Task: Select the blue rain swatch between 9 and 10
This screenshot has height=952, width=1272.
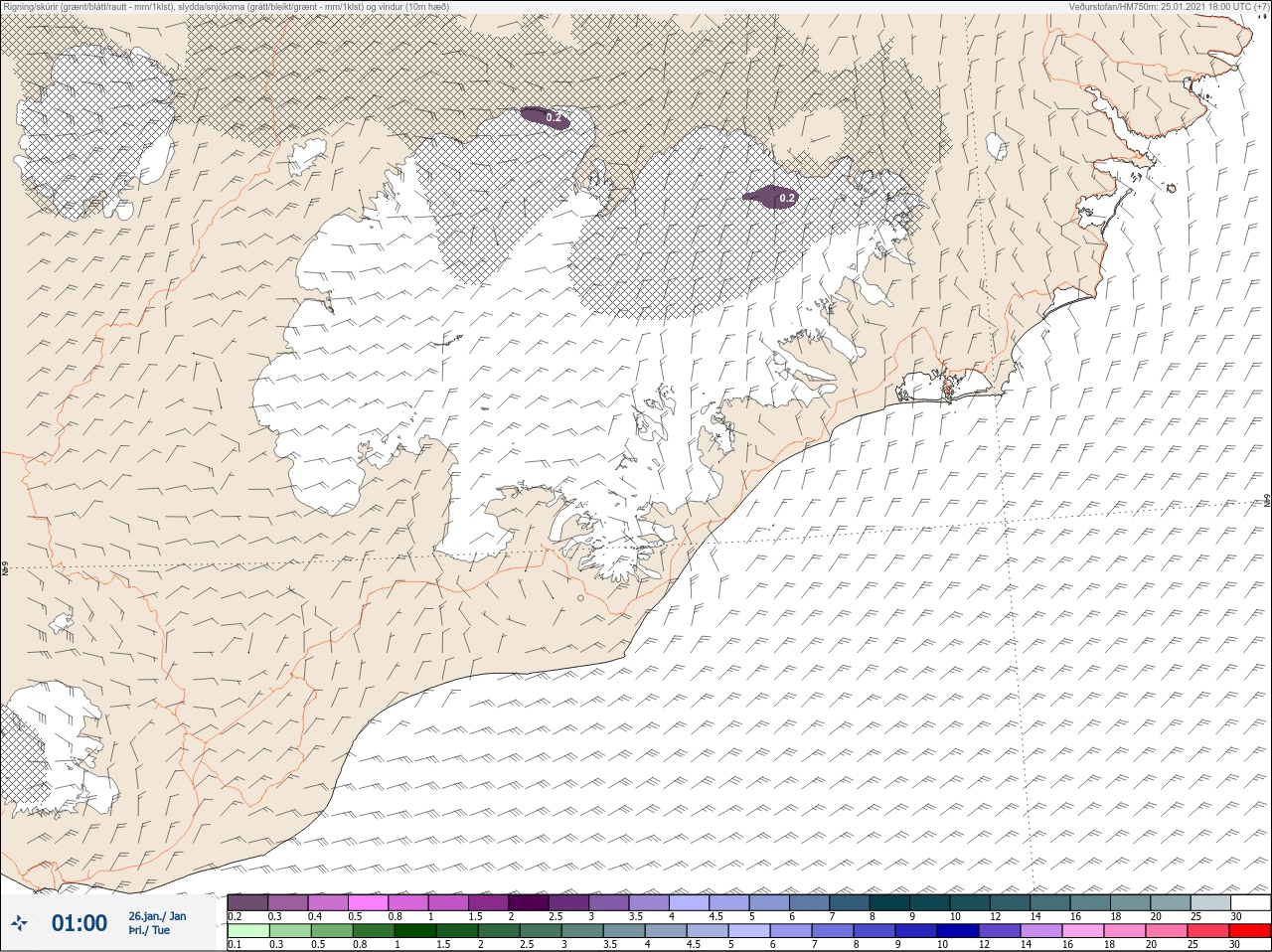Action: 917,931
